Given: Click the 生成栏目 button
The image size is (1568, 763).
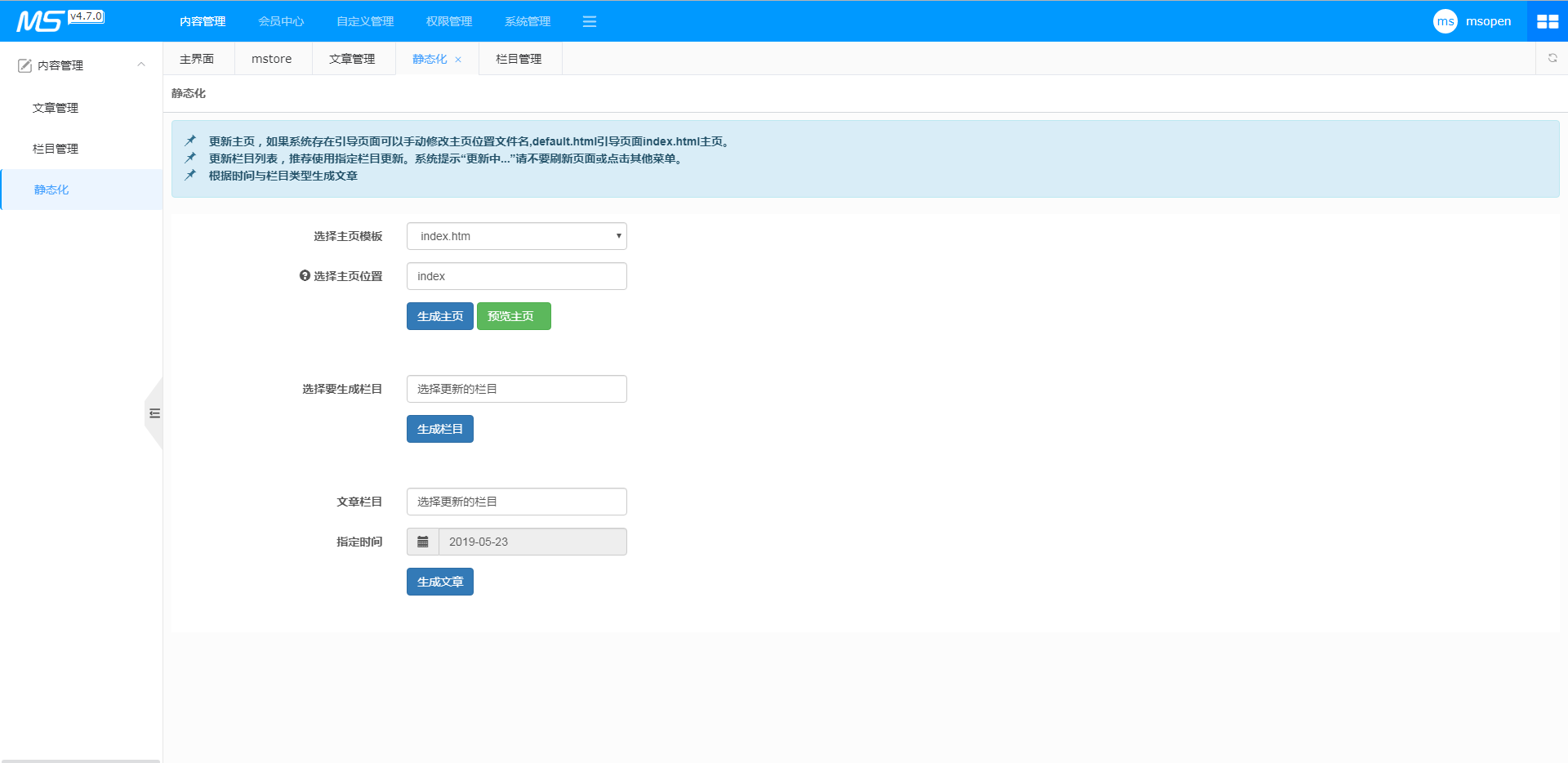Looking at the screenshot, I should point(440,429).
